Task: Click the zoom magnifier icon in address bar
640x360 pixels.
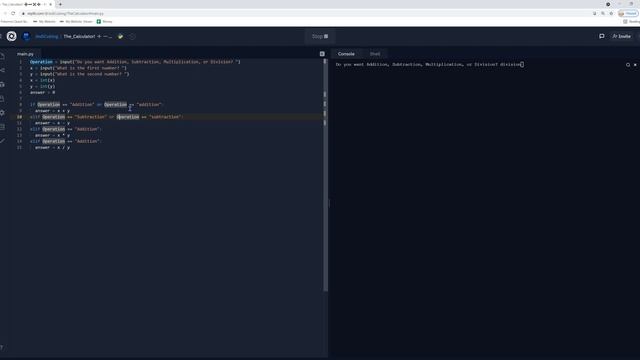Action: [x=603, y=13]
